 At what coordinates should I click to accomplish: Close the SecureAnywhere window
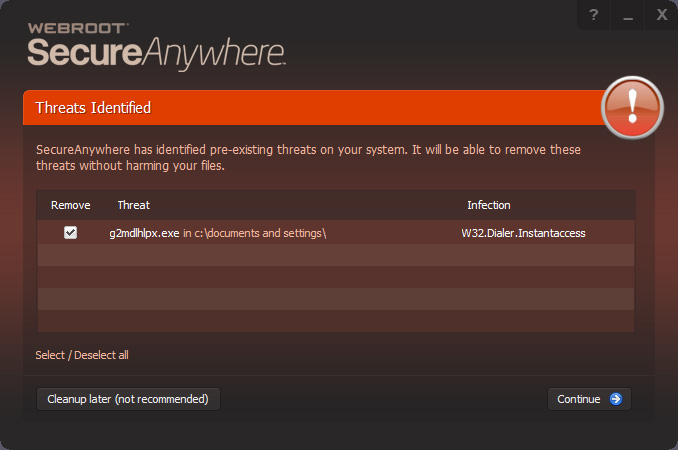pos(661,14)
